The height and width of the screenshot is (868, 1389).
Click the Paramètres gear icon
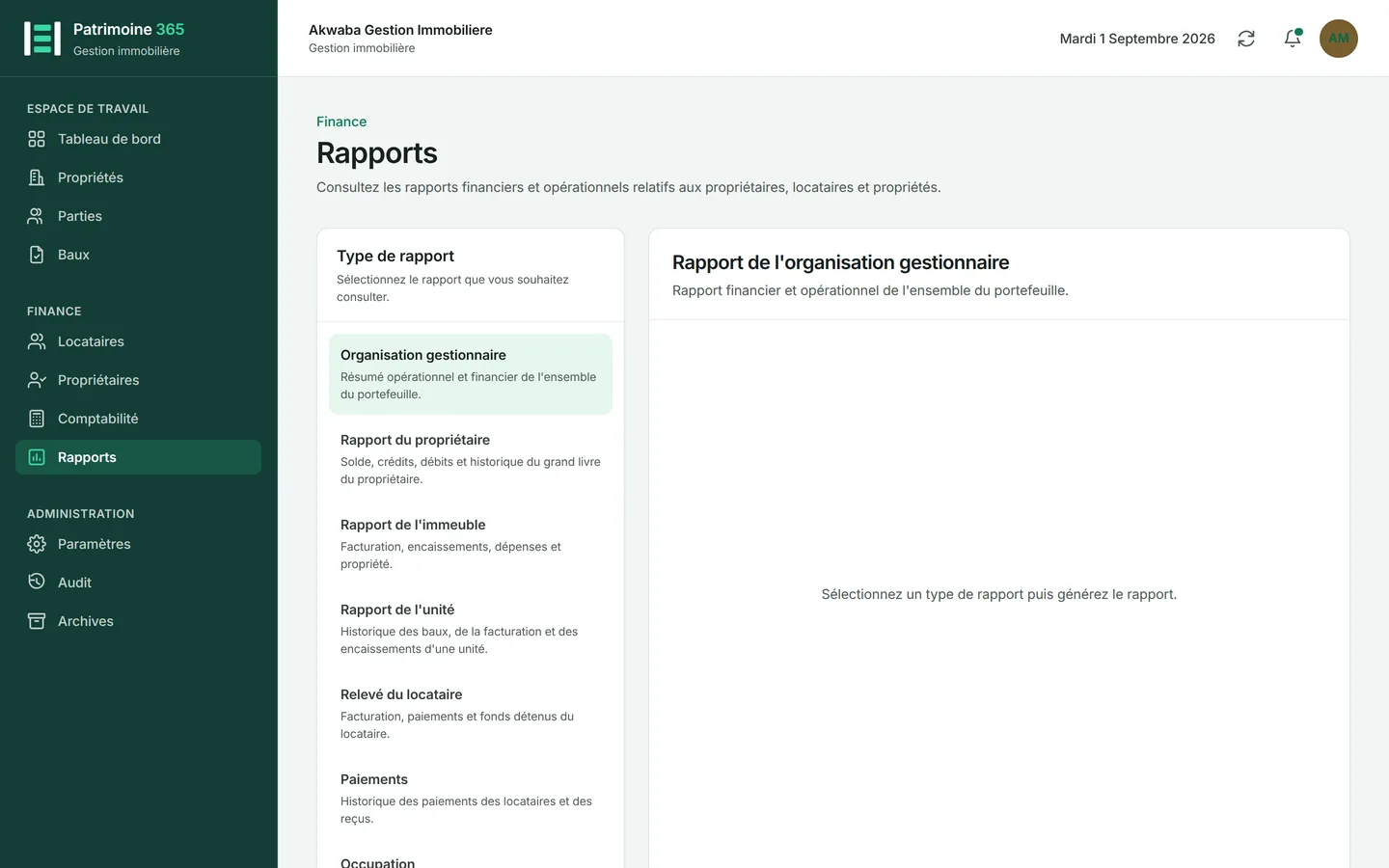tap(37, 544)
